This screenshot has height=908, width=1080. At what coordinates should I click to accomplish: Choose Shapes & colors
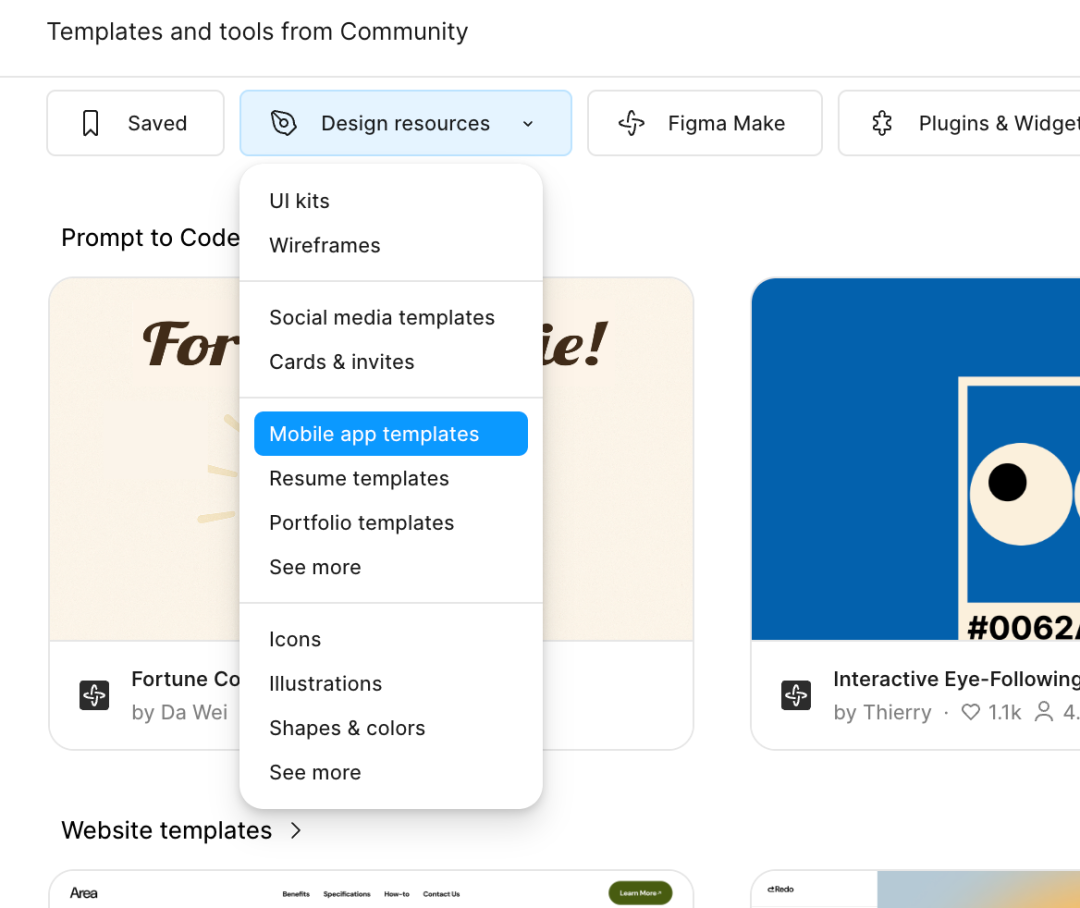[x=391, y=728]
